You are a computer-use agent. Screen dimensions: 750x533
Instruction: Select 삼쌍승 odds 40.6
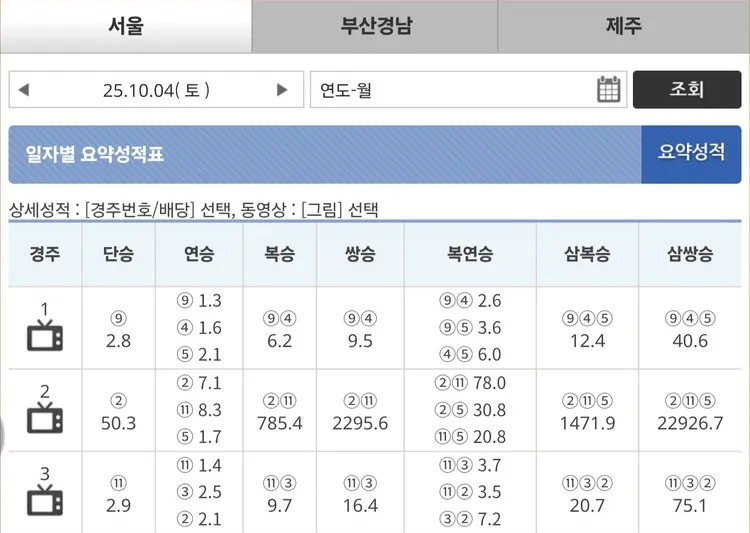pyautogui.click(x=690, y=341)
